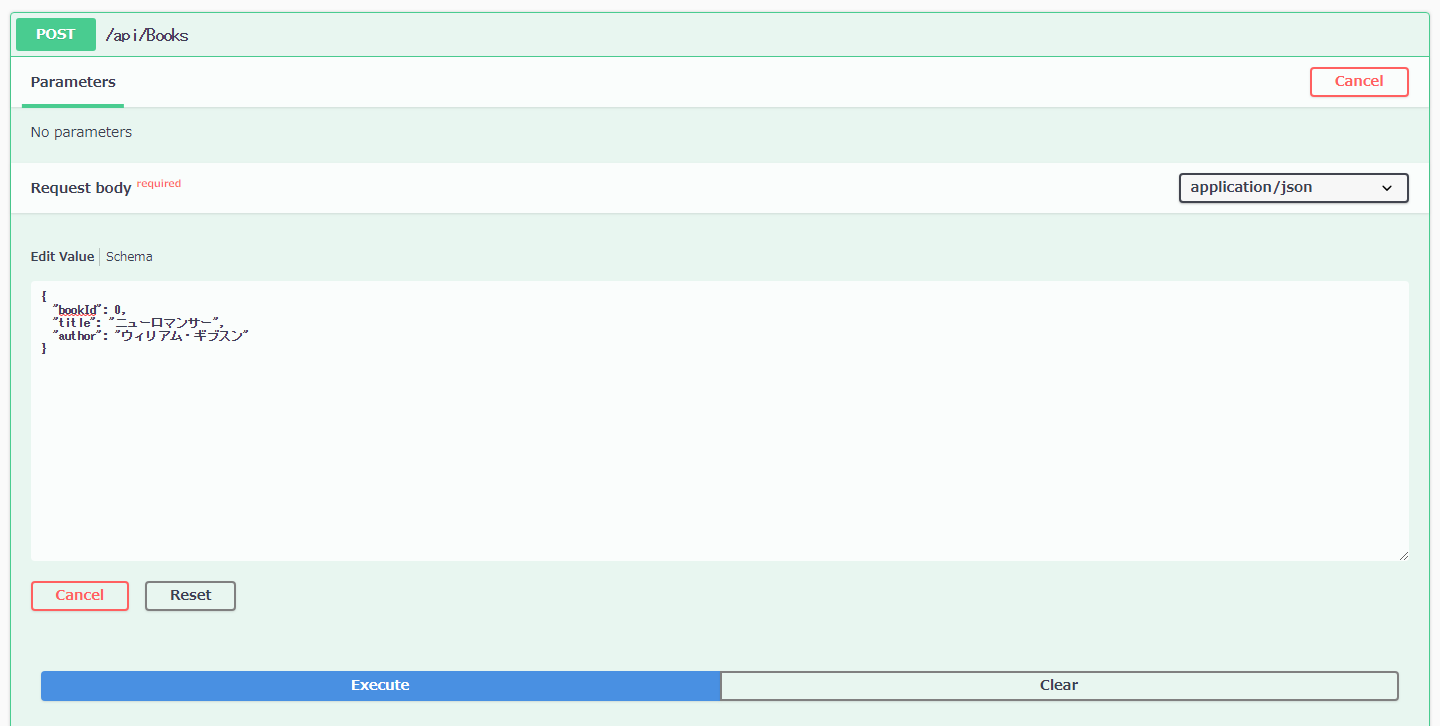Click the Cancel button below the textarea

(80, 596)
